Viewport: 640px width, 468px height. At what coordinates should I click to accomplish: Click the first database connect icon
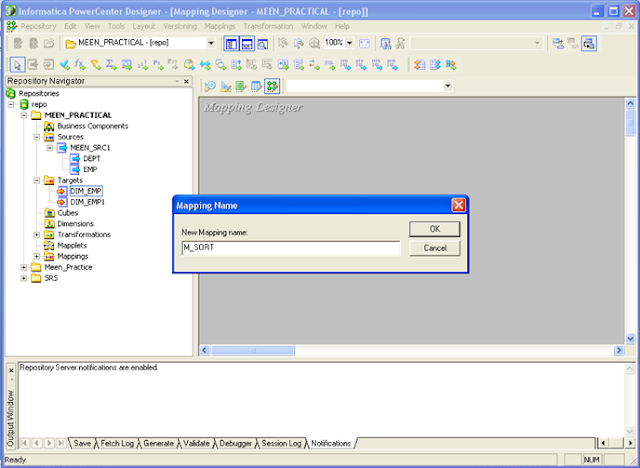pos(18,43)
